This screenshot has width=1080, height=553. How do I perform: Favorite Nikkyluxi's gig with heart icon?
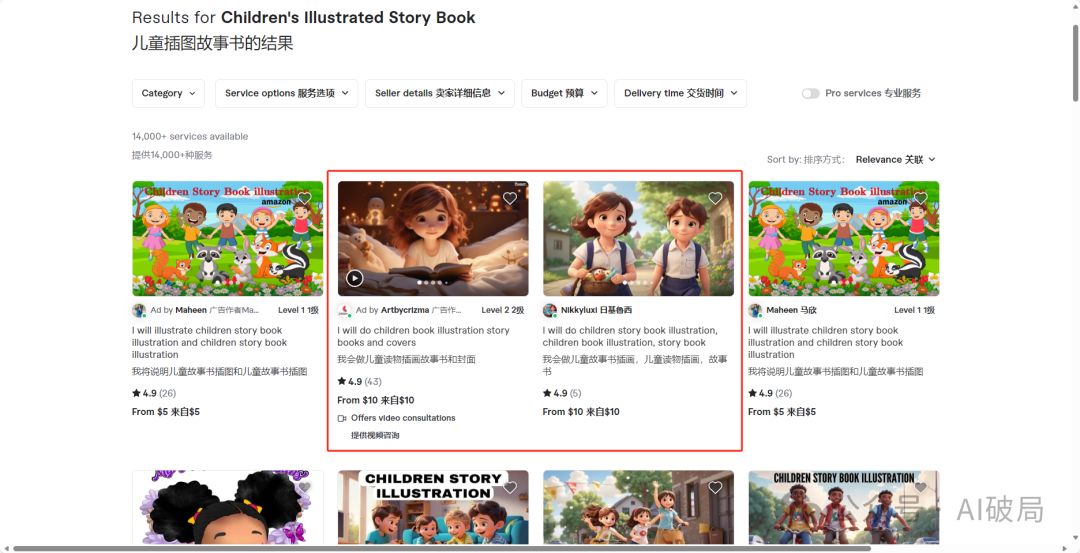tap(715, 198)
